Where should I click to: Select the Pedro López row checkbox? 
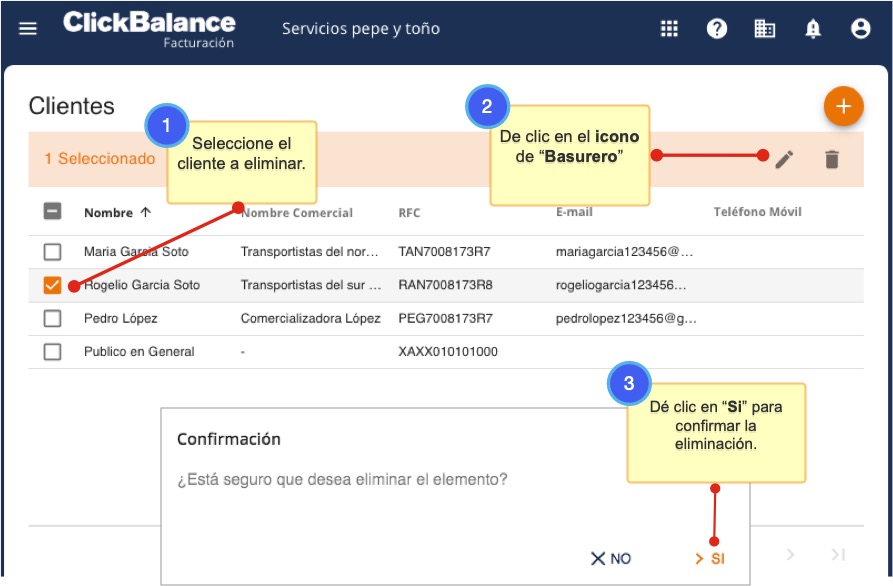pyautogui.click(x=53, y=319)
